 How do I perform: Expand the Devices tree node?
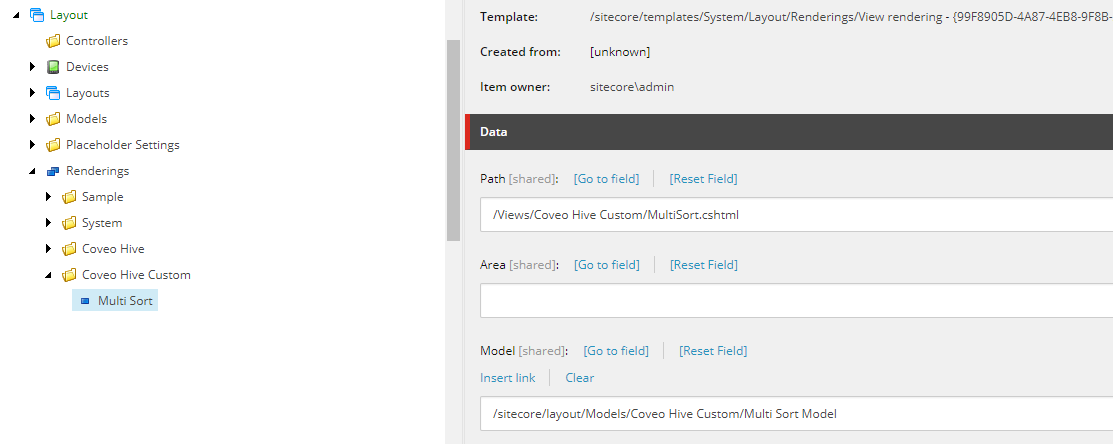click(x=33, y=67)
